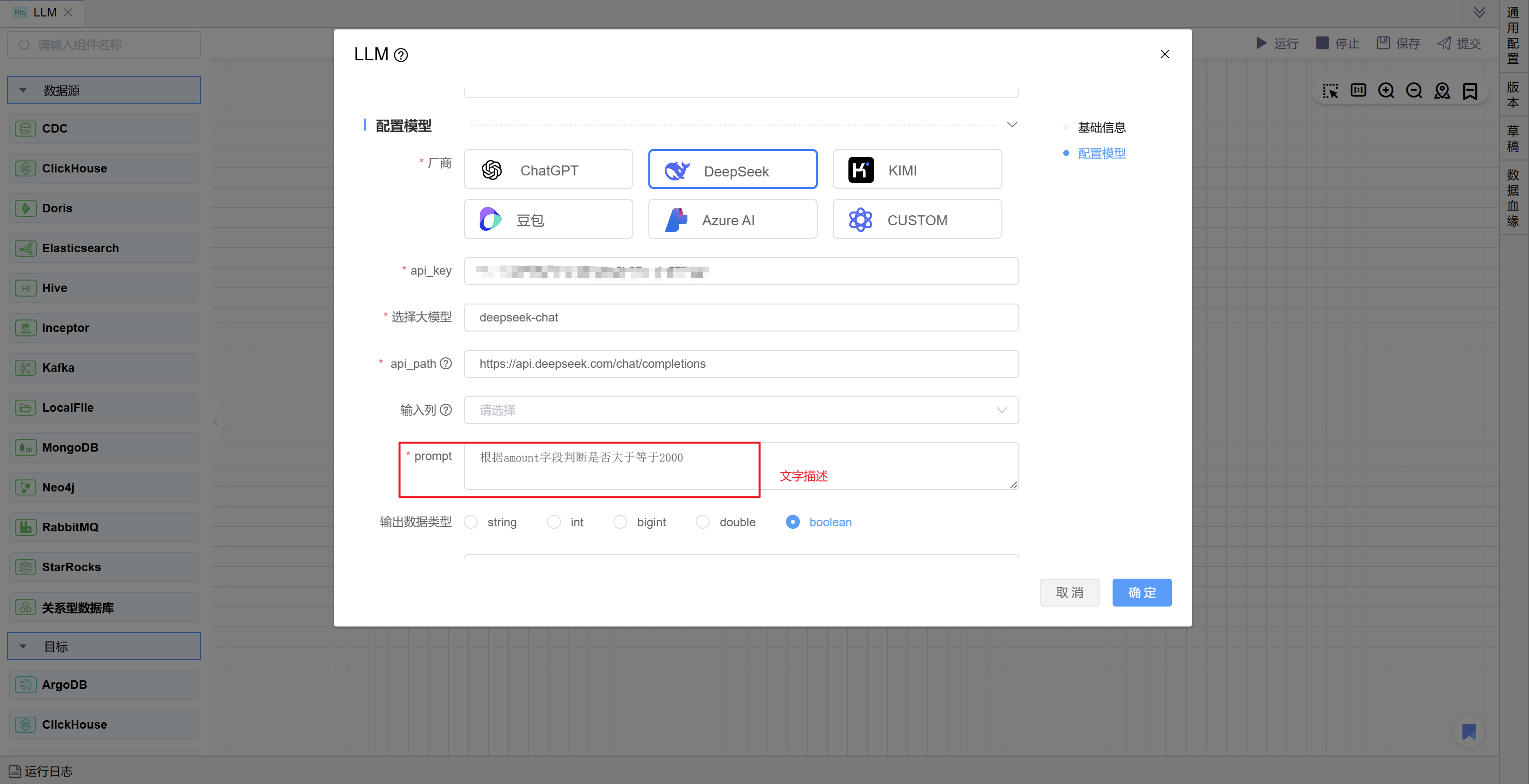The image size is (1529, 784).
Task: Select the string output type radio
Action: click(471, 522)
